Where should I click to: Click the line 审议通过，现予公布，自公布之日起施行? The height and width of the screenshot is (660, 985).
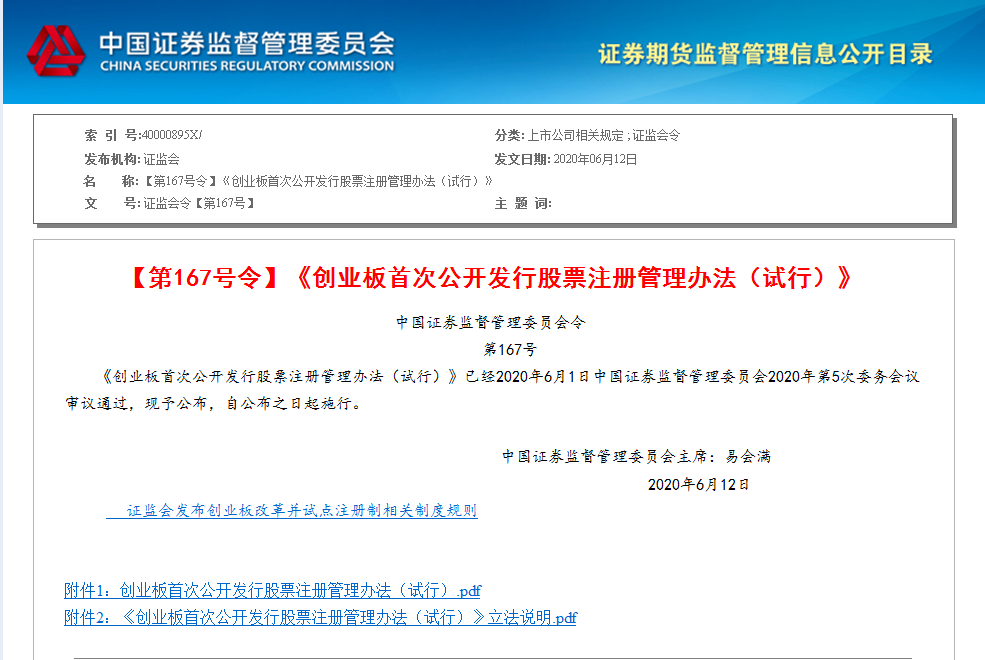tap(214, 404)
